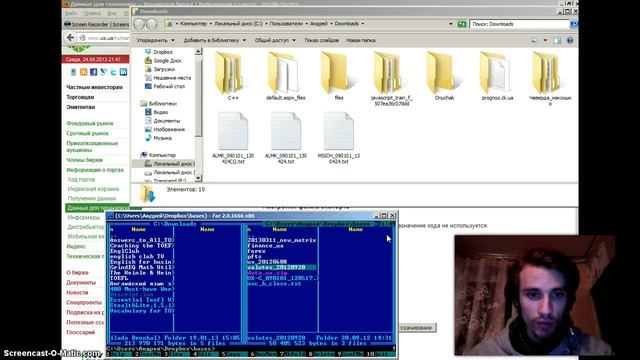
Task: Click the Facebook icon on website
Action: [x=93, y=72]
